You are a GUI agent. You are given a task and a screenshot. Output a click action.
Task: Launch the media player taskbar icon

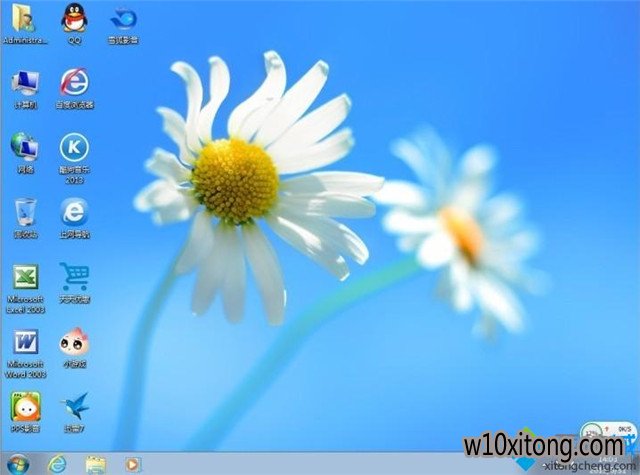(133, 463)
